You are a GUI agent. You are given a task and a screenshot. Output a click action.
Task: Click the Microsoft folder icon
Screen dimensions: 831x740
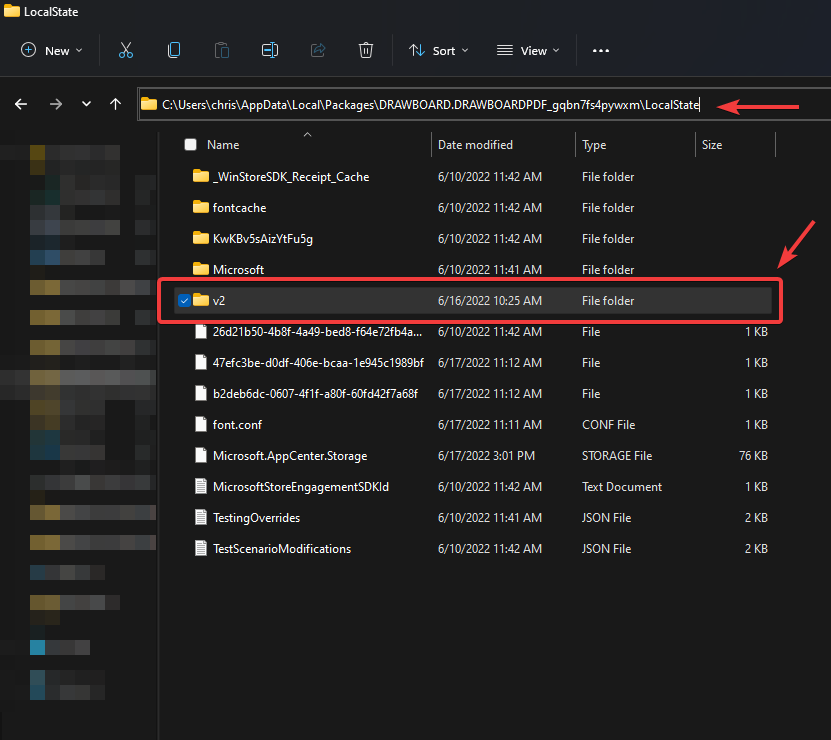[x=200, y=269]
